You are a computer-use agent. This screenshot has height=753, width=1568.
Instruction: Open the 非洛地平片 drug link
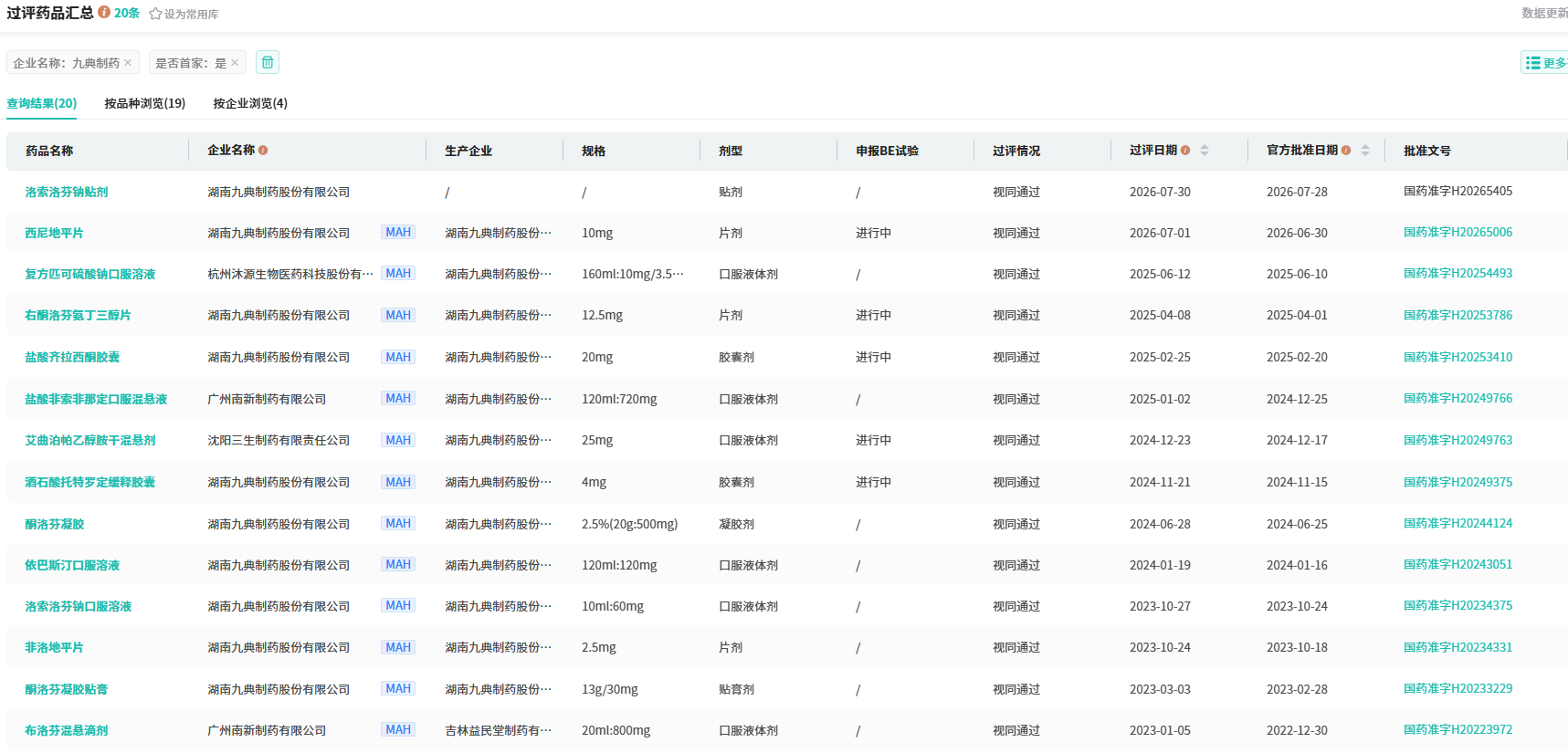[x=54, y=648]
